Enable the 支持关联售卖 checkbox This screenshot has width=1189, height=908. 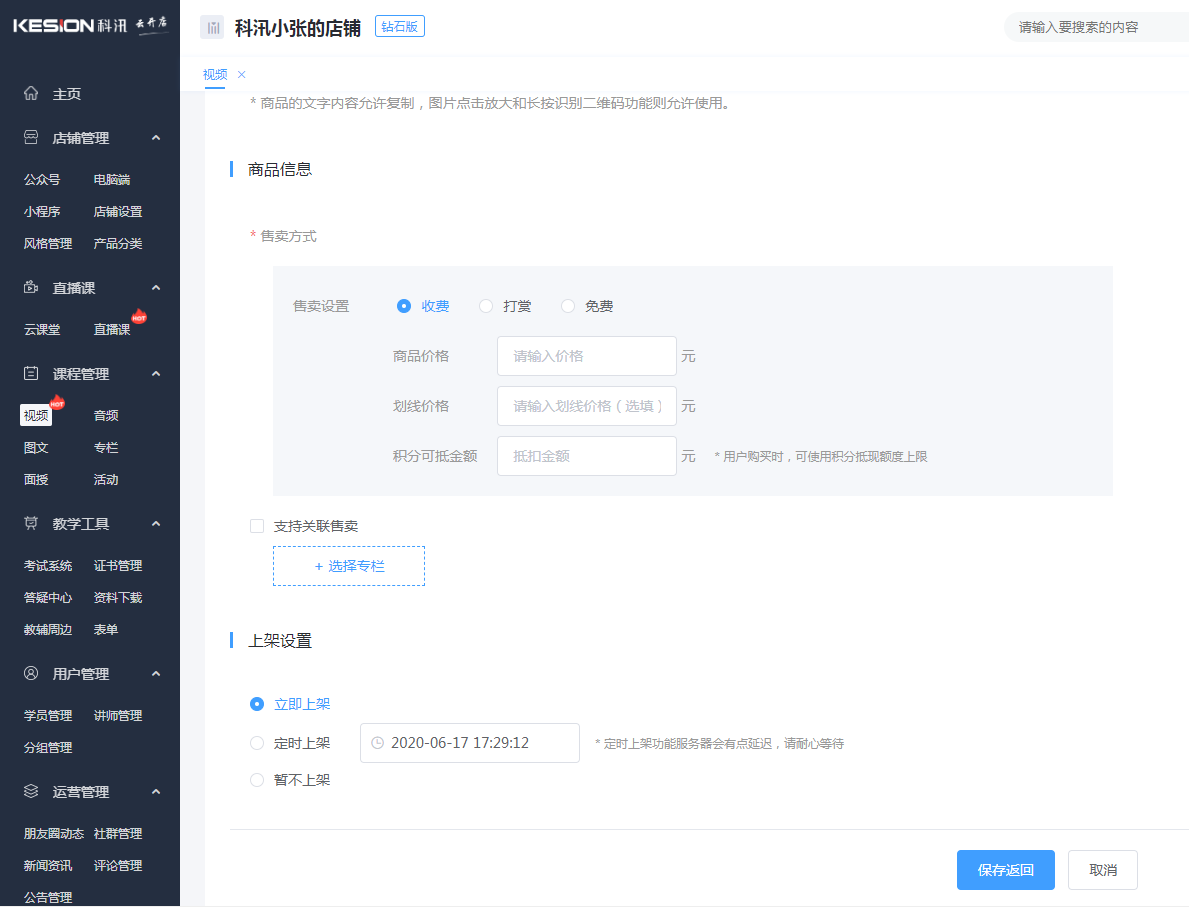[257, 525]
